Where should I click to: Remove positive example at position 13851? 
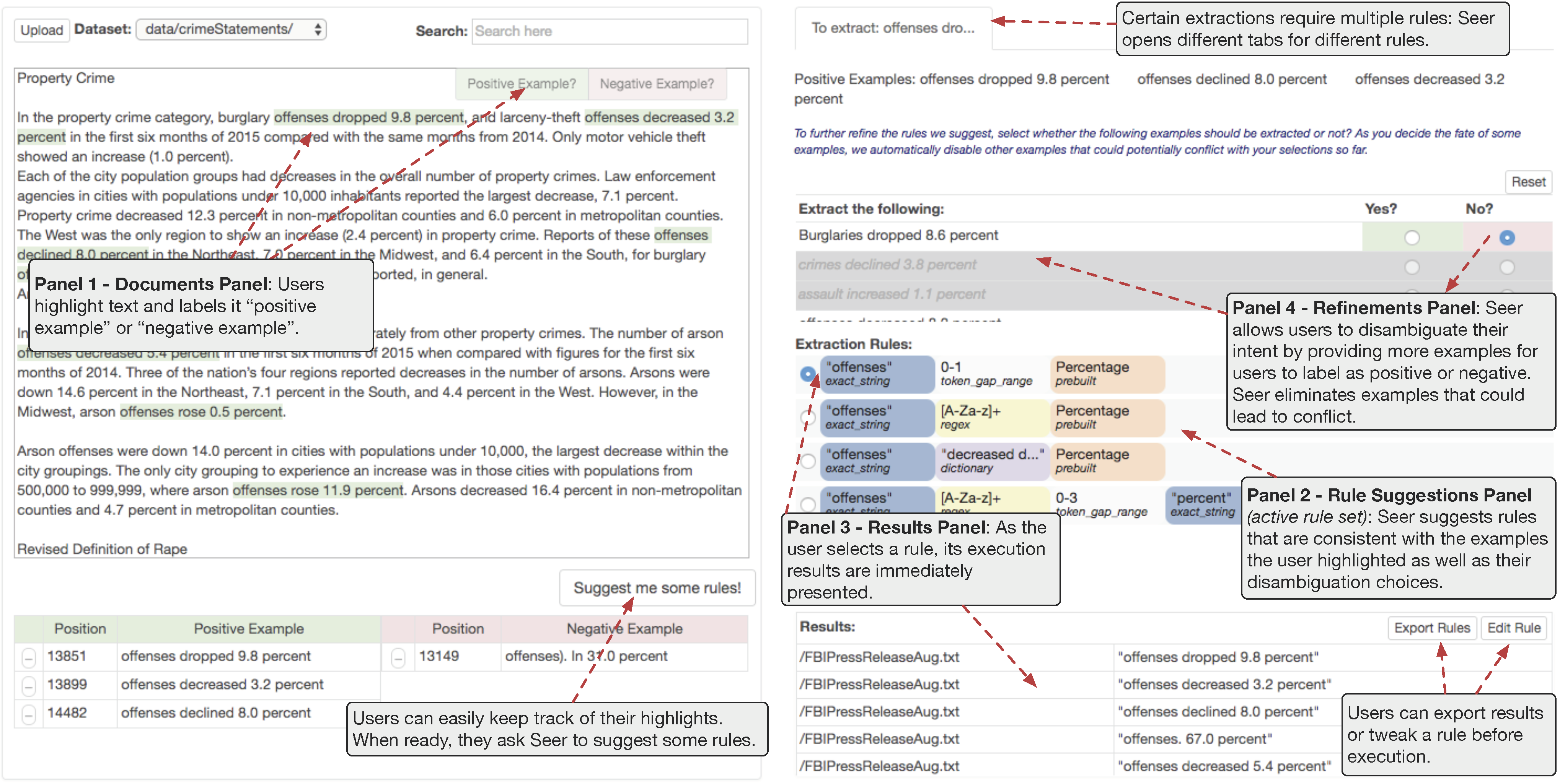[x=28, y=657]
